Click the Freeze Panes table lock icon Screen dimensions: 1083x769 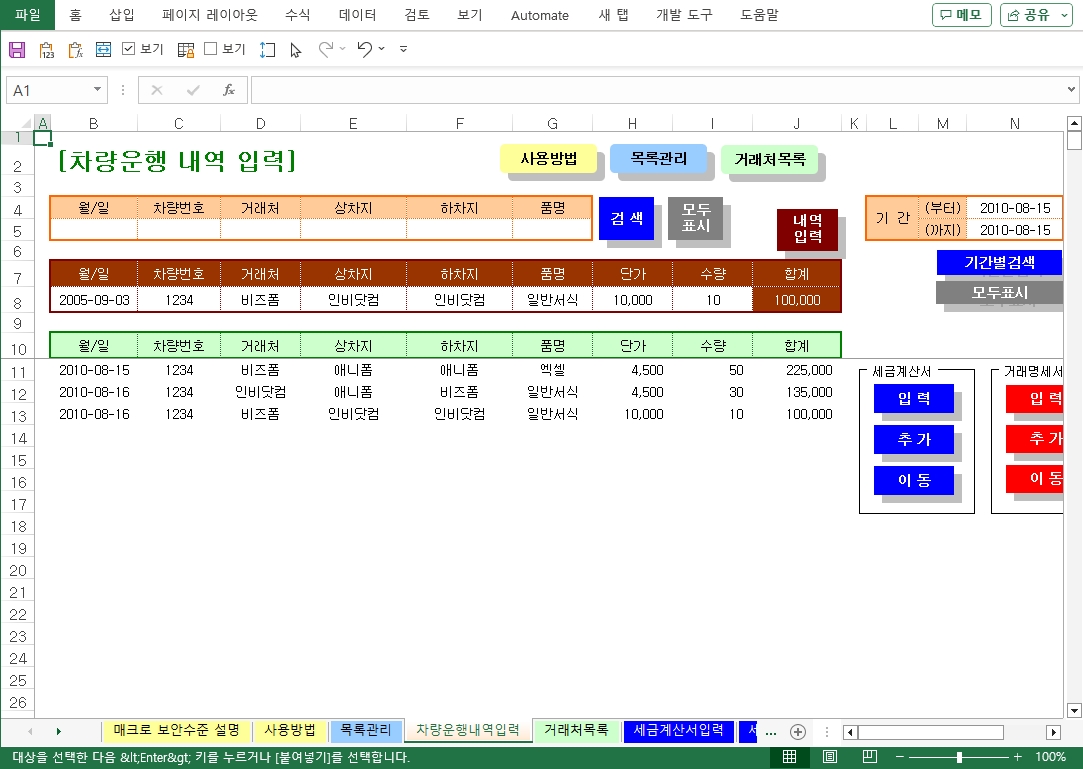point(185,49)
